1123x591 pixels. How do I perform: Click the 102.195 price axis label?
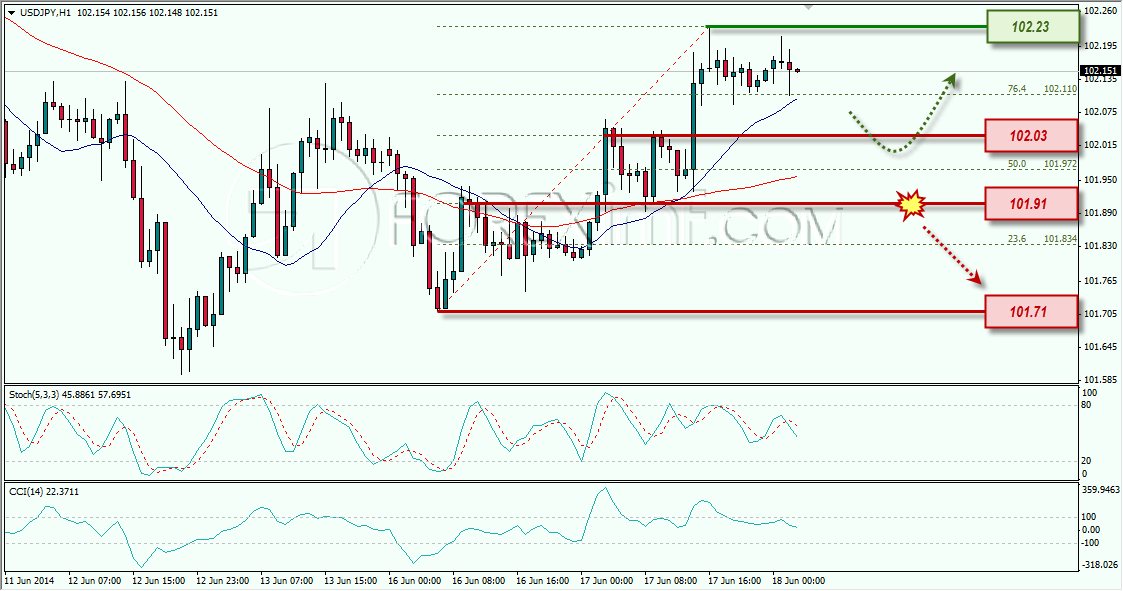pyautogui.click(x=1100, y=46)
